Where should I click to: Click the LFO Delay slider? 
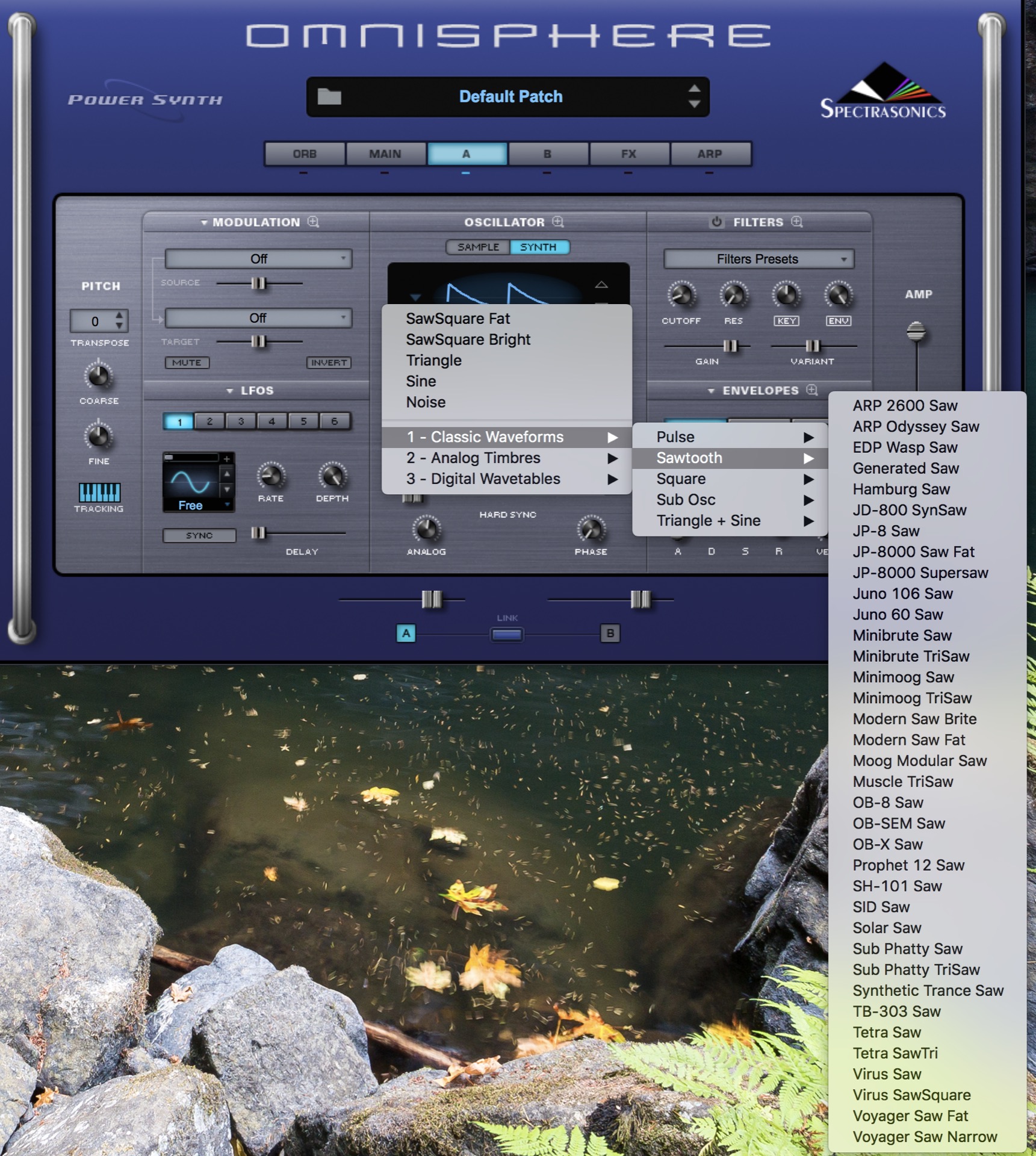click(258, 533)
